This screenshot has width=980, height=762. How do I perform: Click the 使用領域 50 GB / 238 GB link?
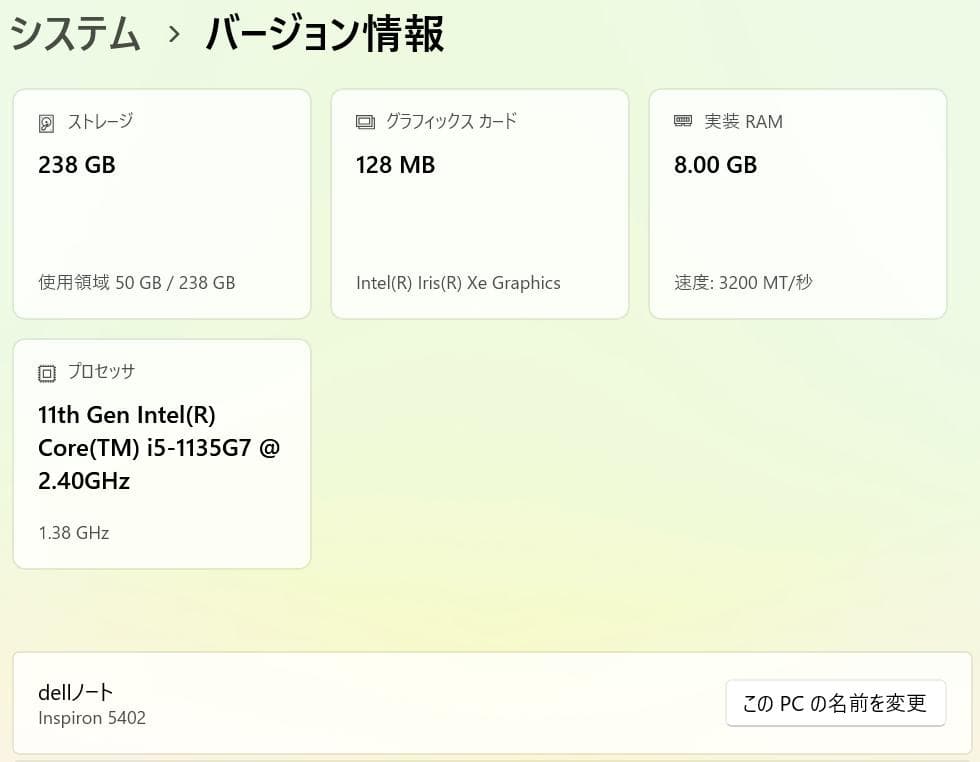point(136,283)
